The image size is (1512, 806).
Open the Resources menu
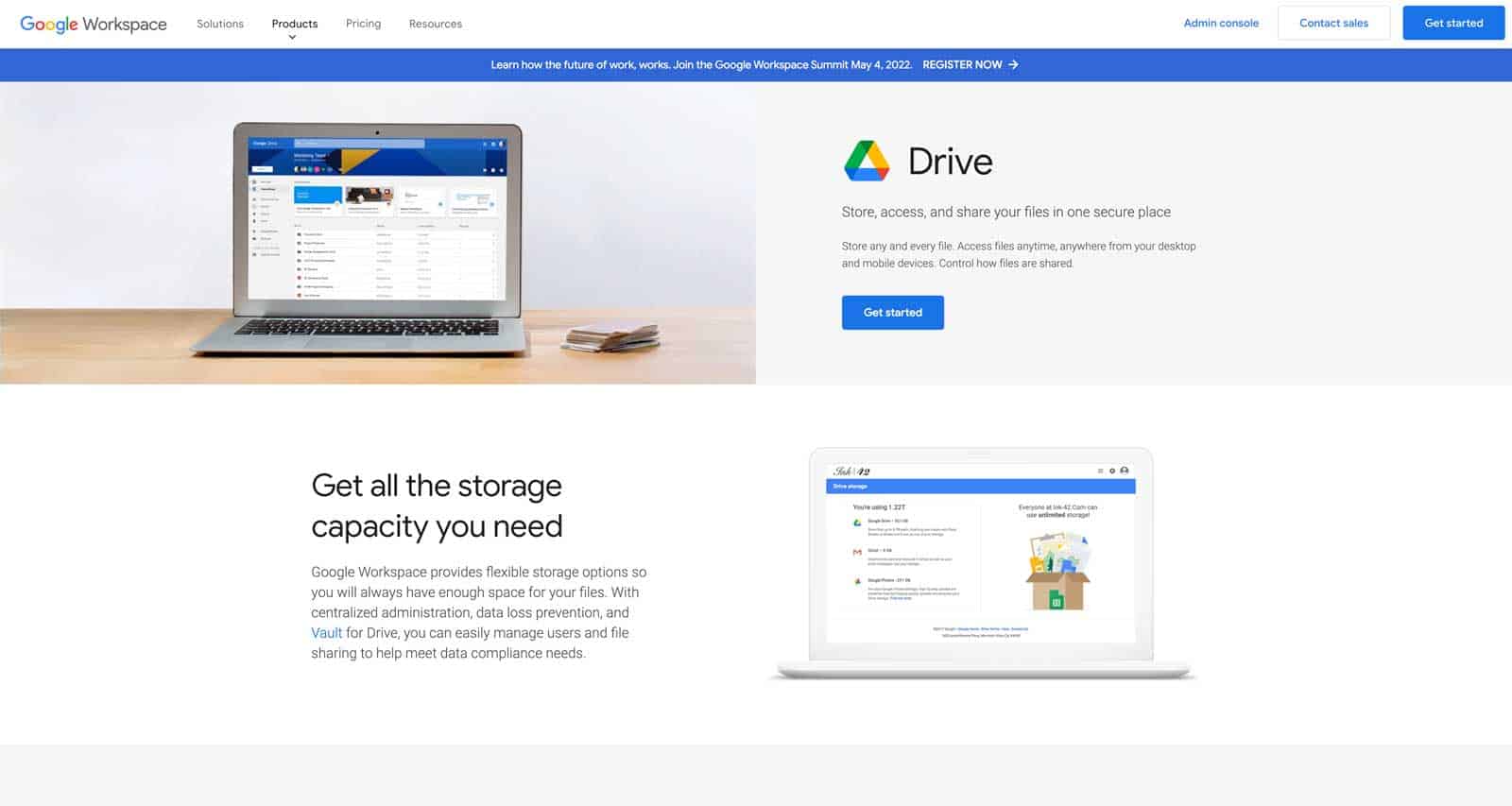(436, 24)
